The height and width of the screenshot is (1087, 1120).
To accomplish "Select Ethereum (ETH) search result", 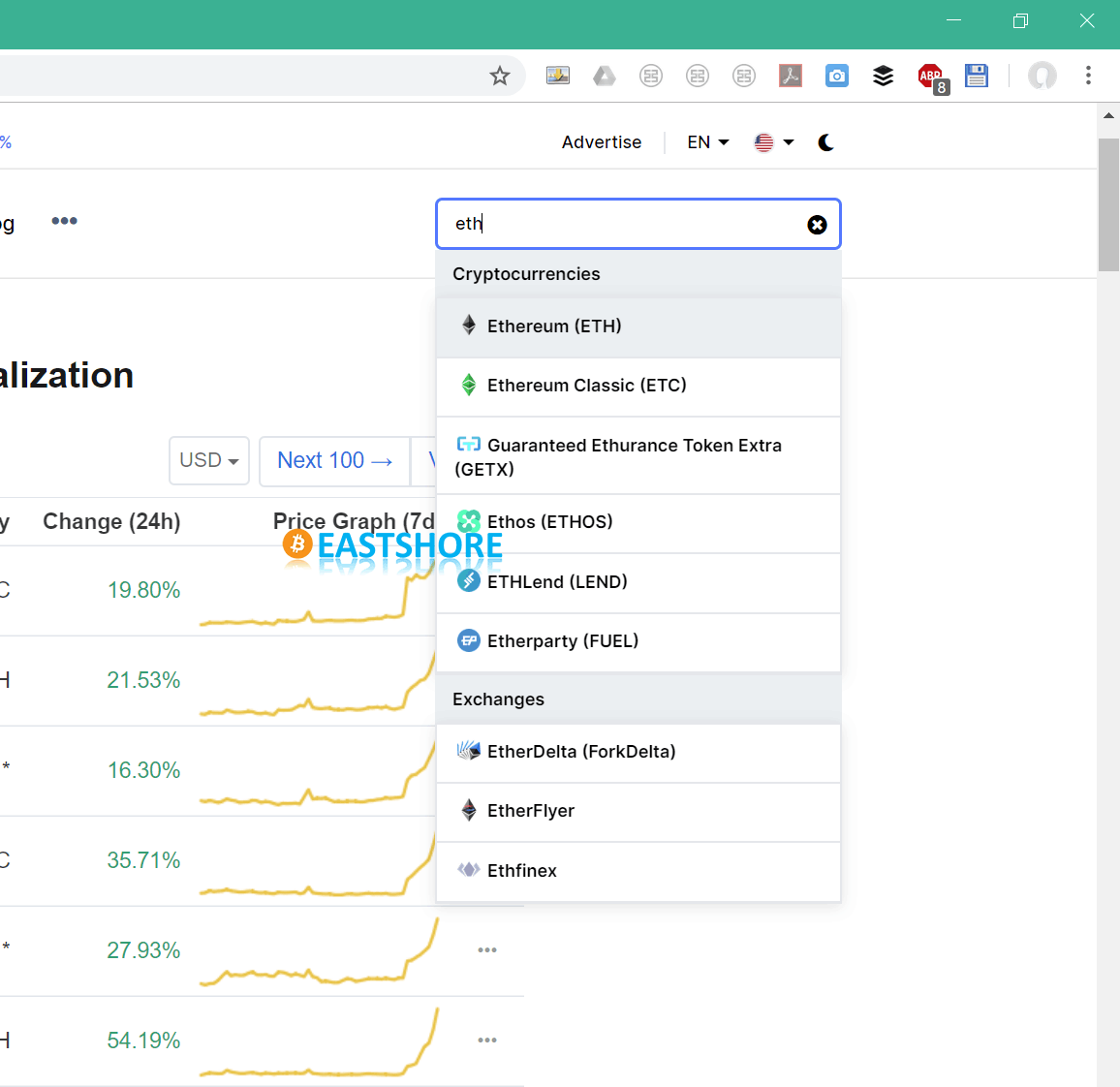I will coord(638,327).
